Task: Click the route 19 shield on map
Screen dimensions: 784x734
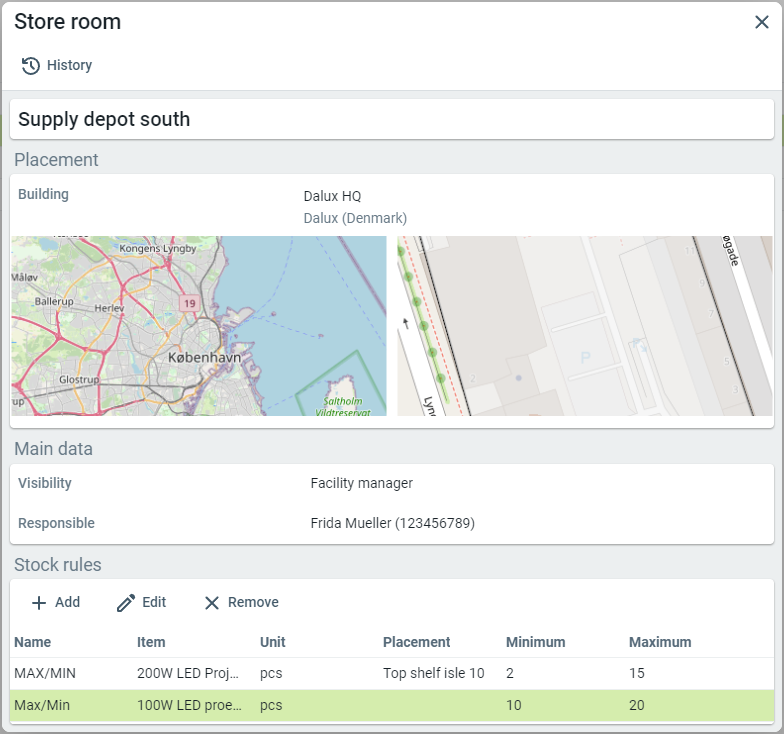Action: point(189,301)
